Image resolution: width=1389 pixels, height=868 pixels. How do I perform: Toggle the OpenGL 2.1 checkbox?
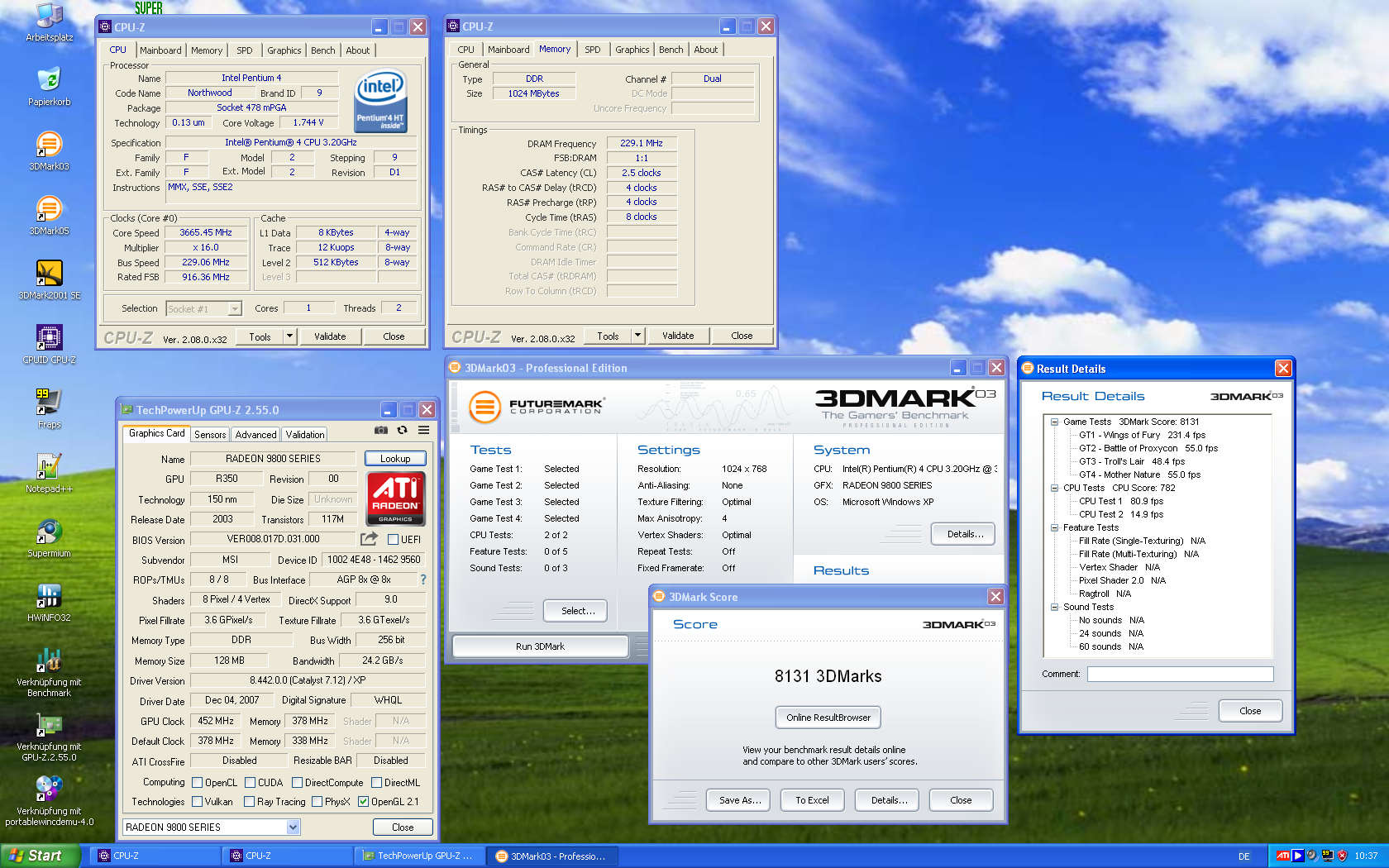(x=363, y=802)
